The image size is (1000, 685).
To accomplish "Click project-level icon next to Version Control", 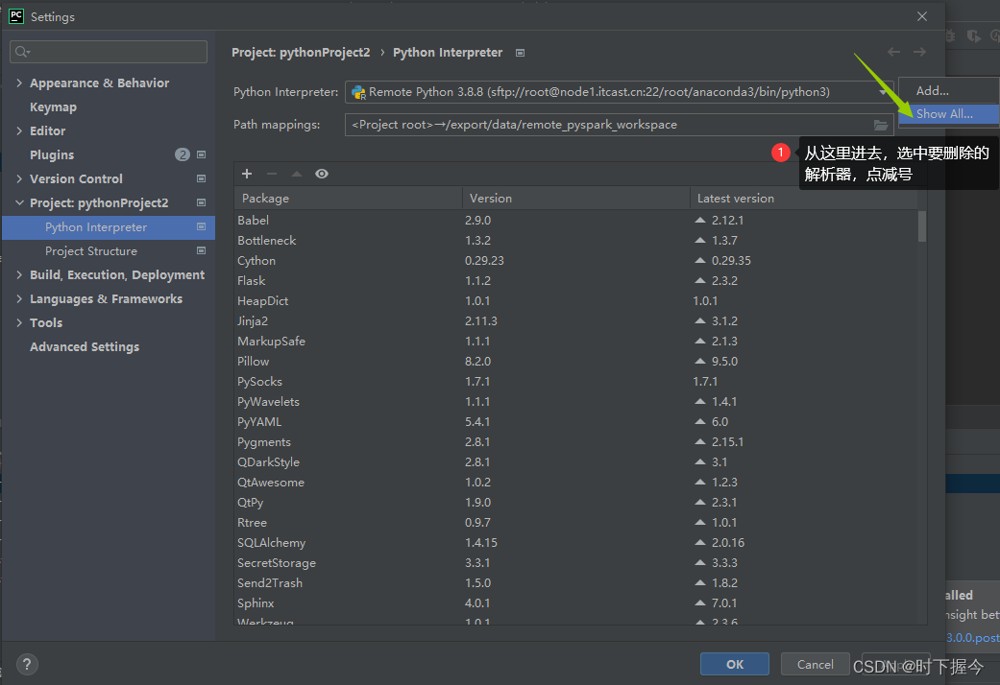I will pos(202,179).
